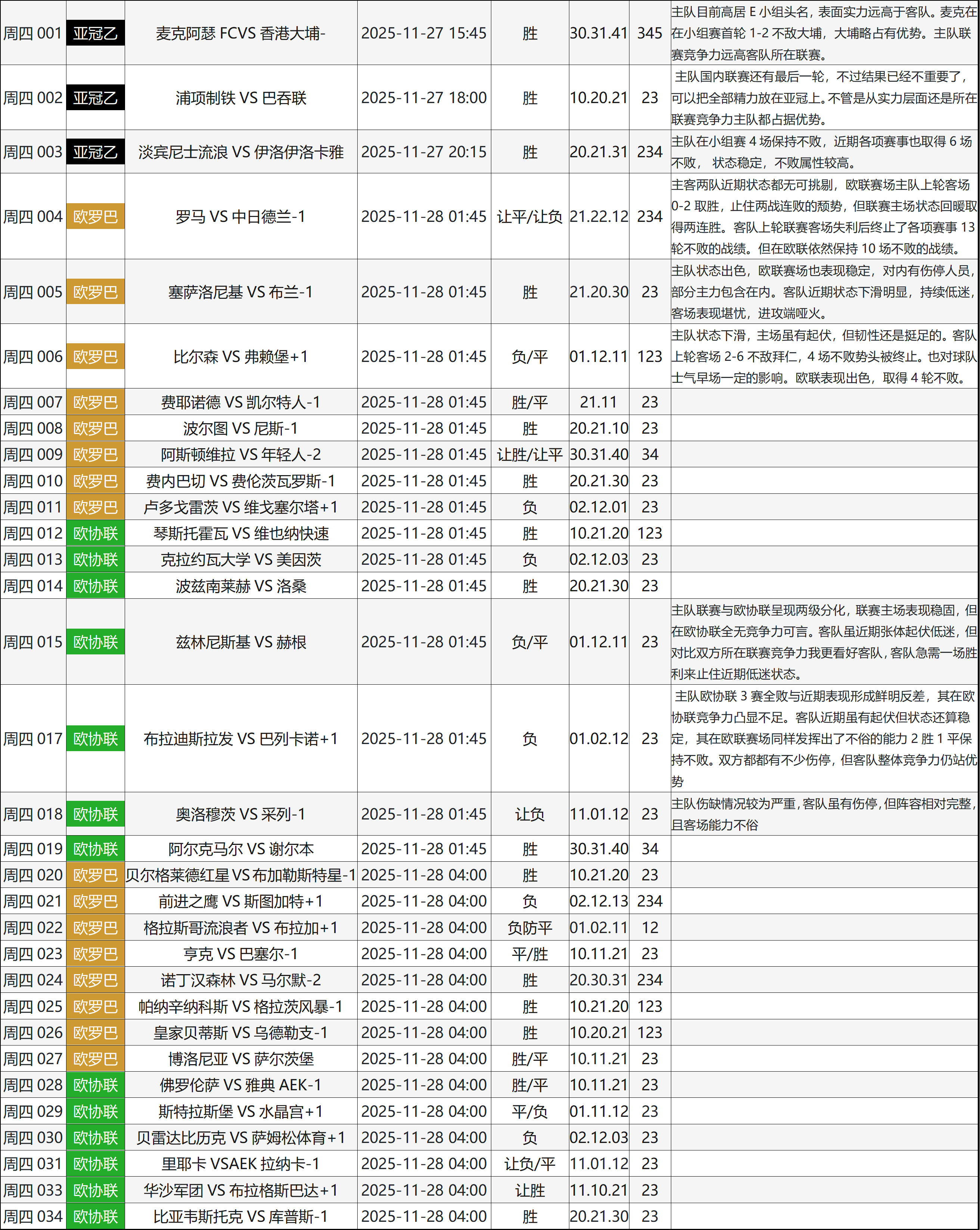The height and width of the screenshot is (1230, 980).
Task: Select the 周四 003 row number cell
Action: (33, 152)
